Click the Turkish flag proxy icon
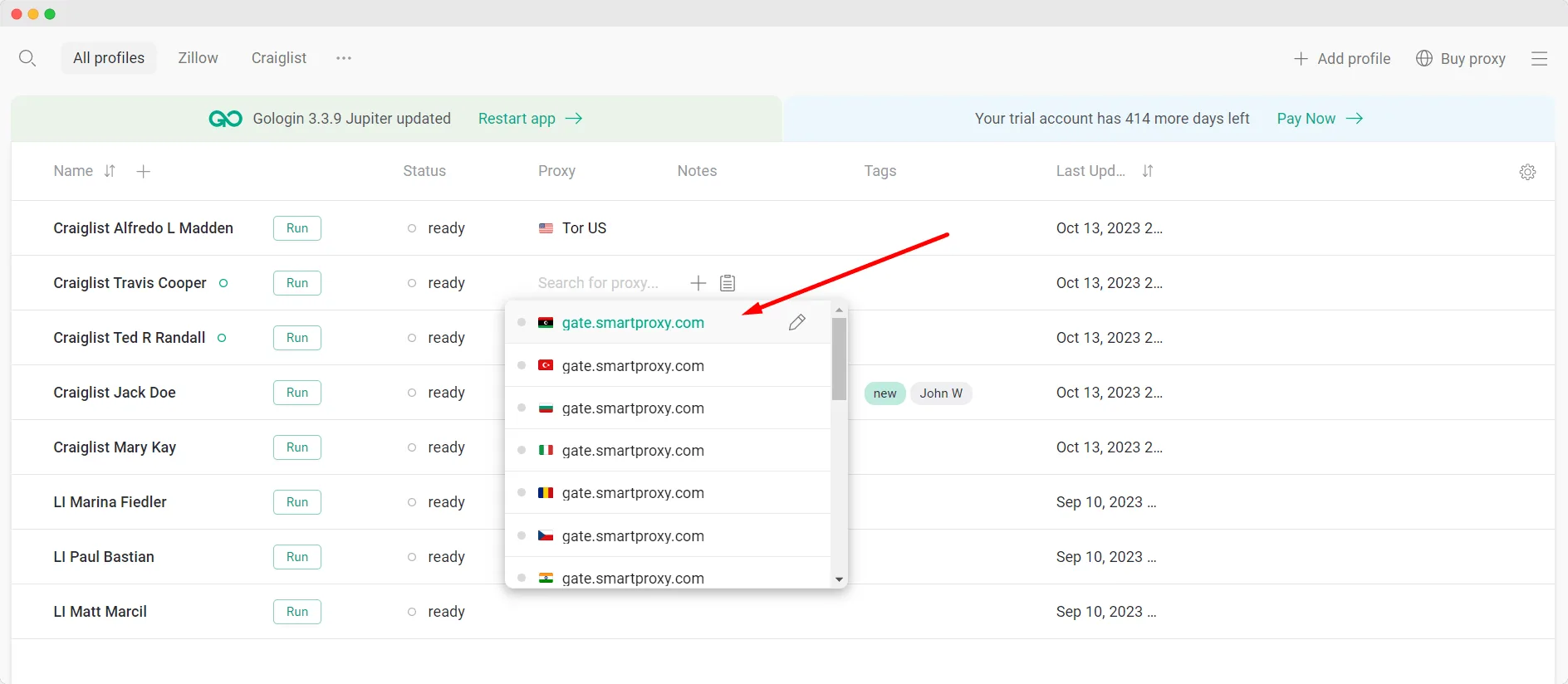Image resolution: width=1568 pixels, height=684 pixels. point(546,365)
